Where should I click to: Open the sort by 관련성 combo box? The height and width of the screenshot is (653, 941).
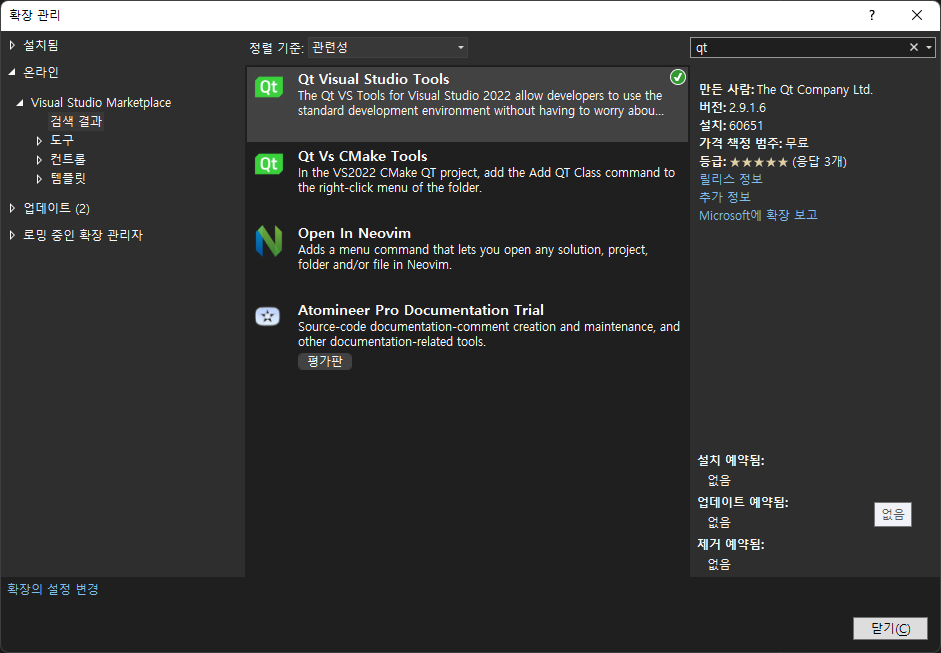click(x=388, y=47)
